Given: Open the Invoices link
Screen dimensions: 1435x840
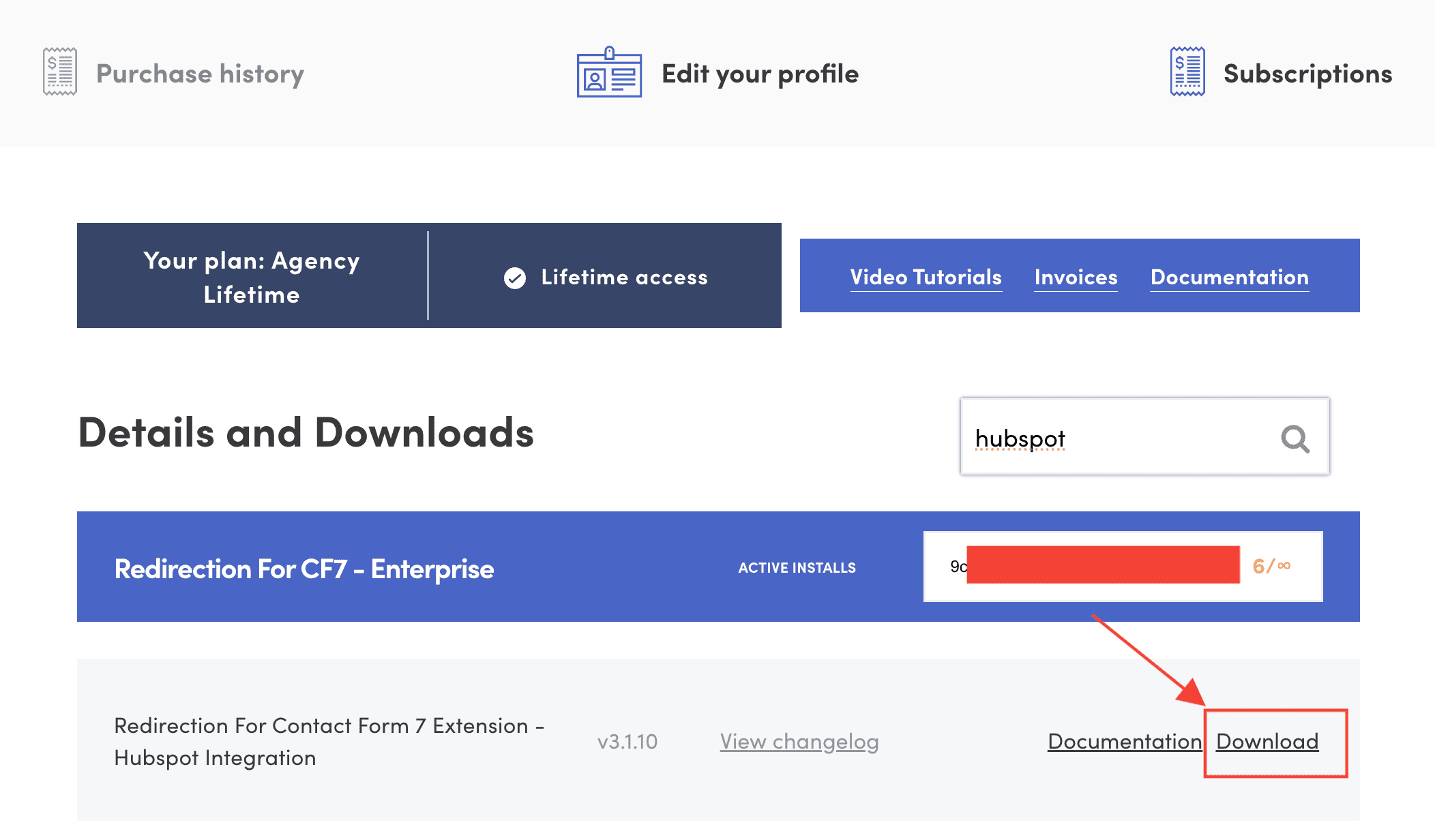Looking at the screenshot, I should pyautogui.click(x=1076, y=277).
